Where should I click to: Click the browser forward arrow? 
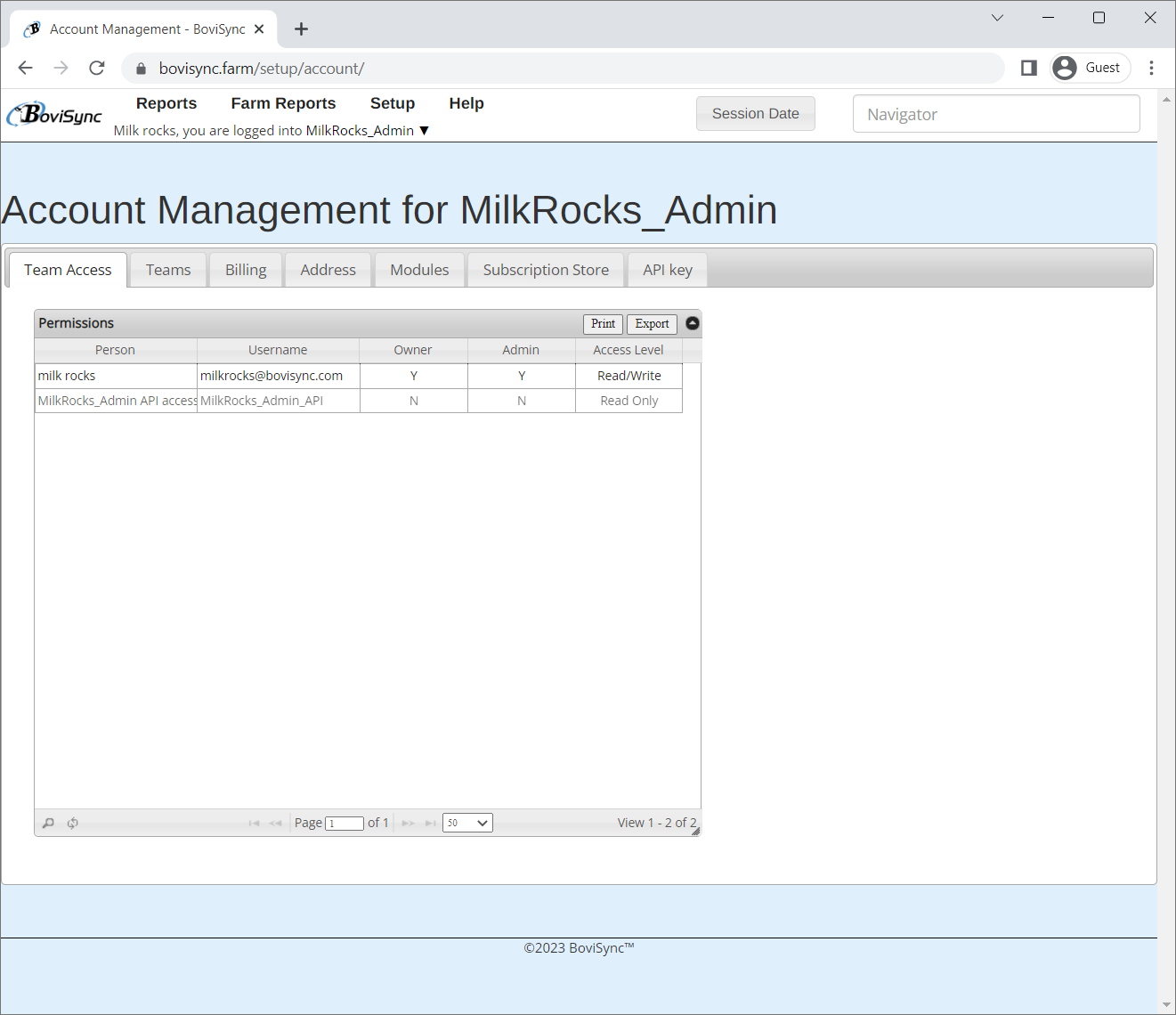pos(61,68)
